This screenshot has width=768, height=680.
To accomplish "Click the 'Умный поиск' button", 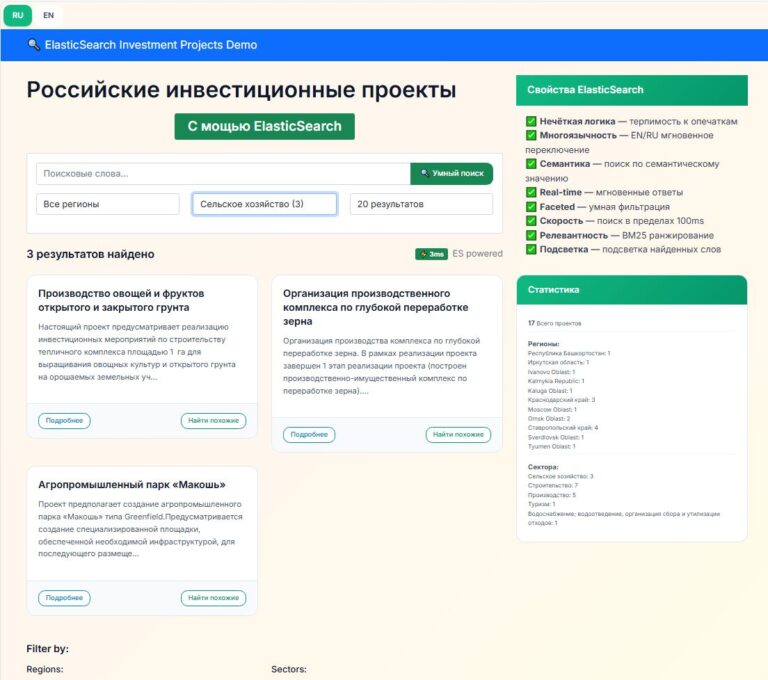I will pos(452,173).
